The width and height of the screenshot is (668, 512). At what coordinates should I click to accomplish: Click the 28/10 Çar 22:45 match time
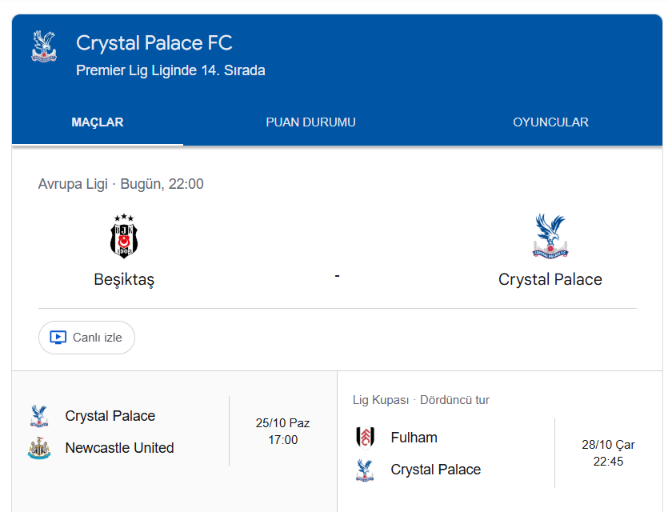[608, 453]
